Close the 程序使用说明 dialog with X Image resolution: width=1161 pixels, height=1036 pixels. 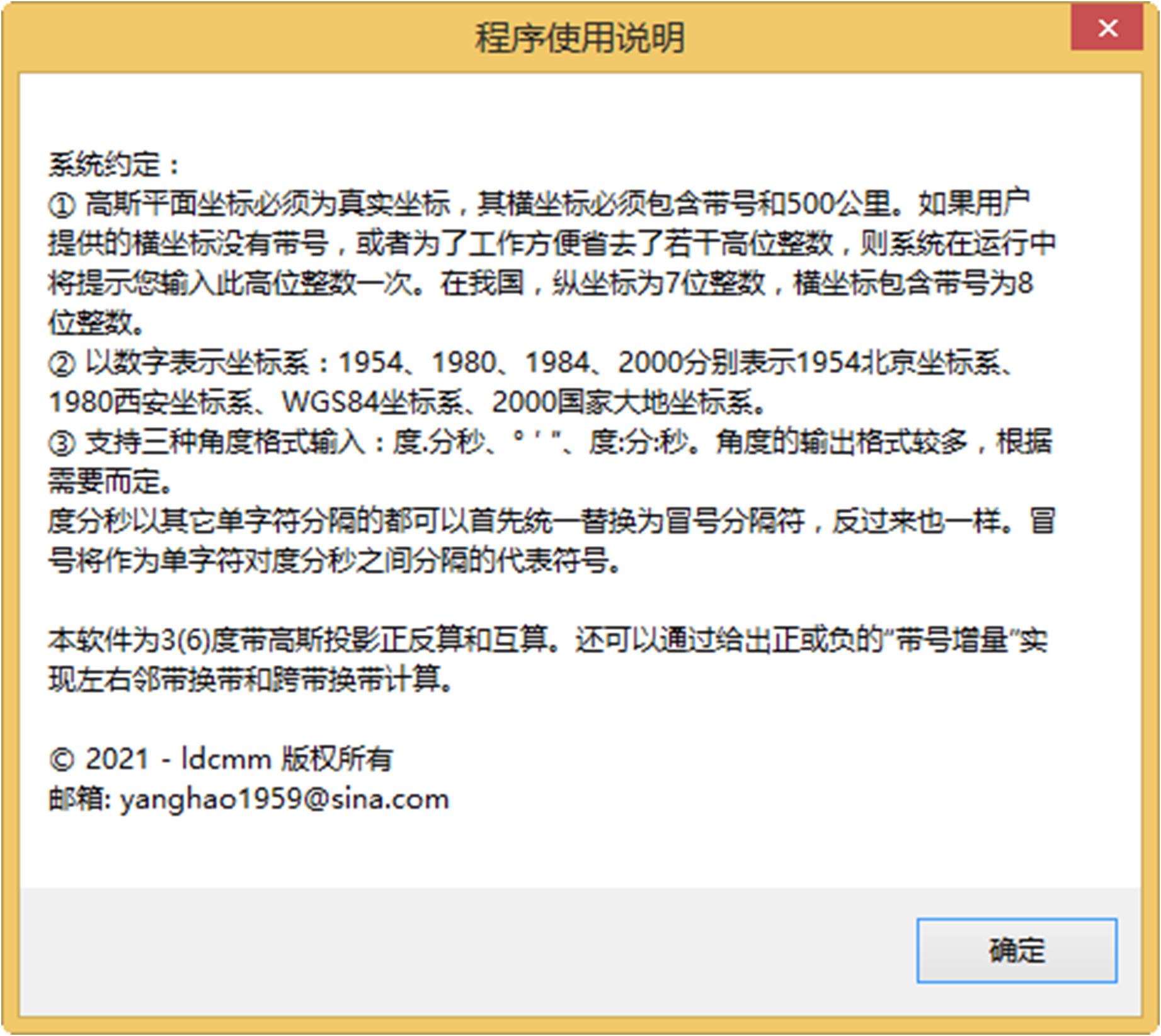click(x=1107, y=28)
